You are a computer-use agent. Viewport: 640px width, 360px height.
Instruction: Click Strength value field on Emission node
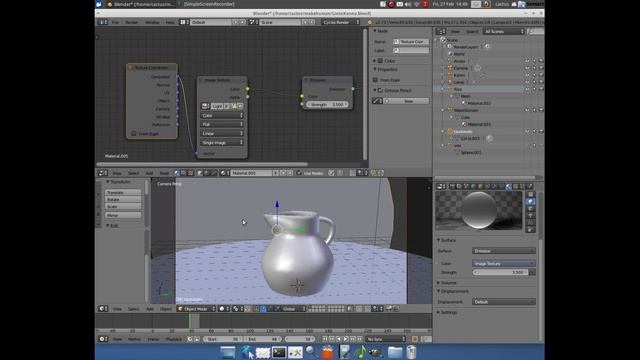[x=327, y=104]
